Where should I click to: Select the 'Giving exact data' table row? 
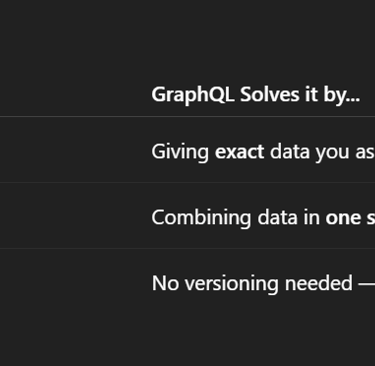pyautogui.click(x=187, y=150)
